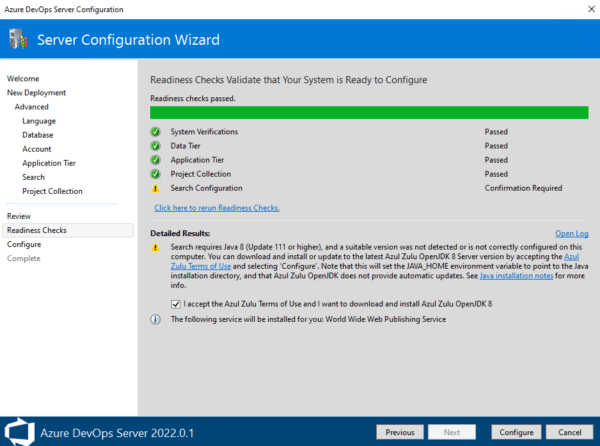Click the Data Tier green check icon
This screenshot has width=600, height=446.
click(155, 146)
